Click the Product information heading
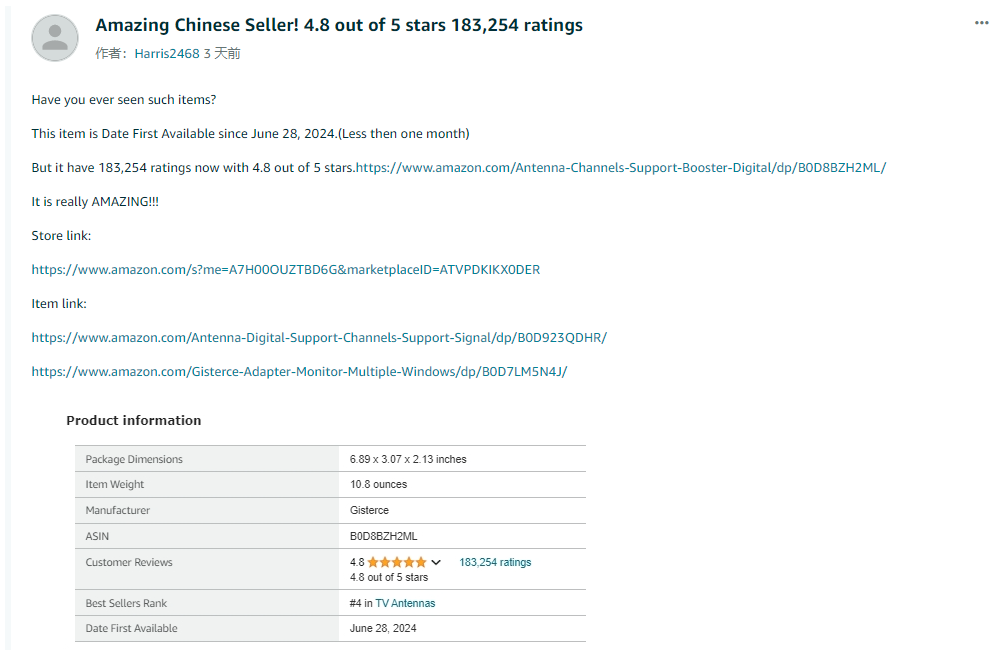This screenshot has width=998, height=650. pos(134,420)
